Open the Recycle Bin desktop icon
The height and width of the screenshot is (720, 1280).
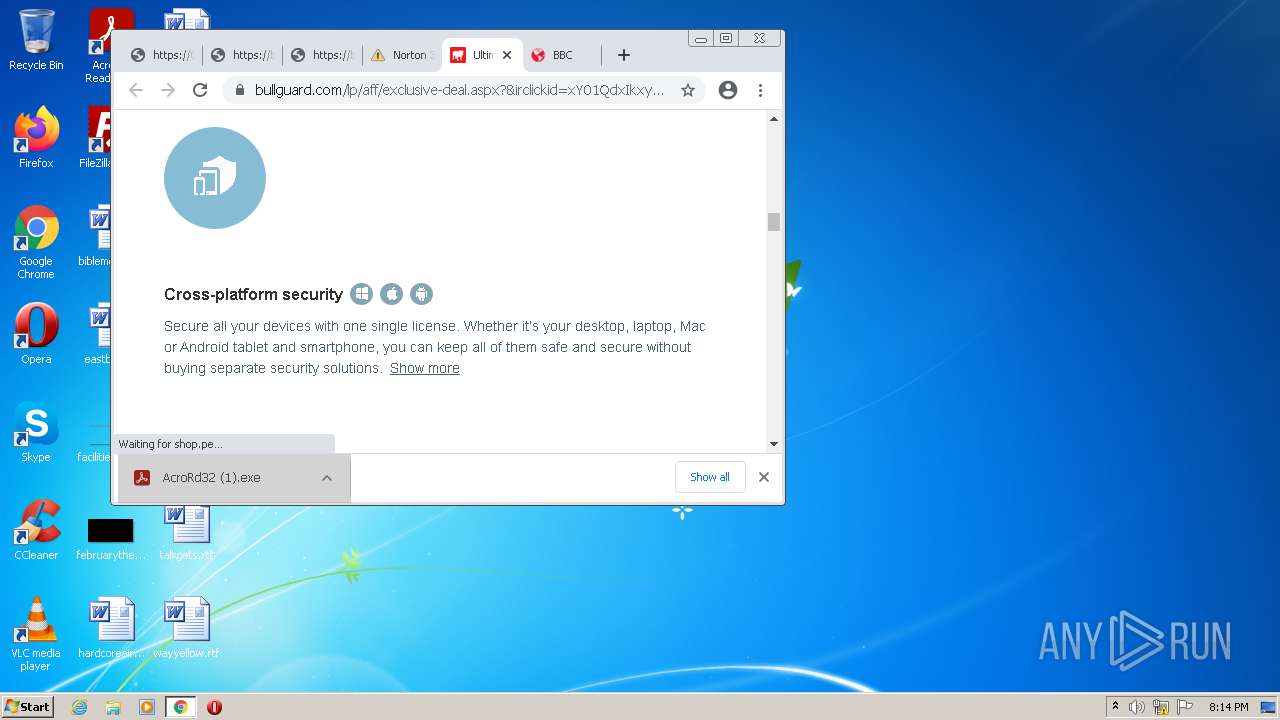click(36, 40)
